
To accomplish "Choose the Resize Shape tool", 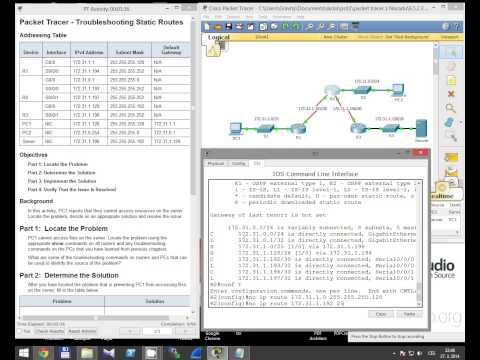I will 451,137.
